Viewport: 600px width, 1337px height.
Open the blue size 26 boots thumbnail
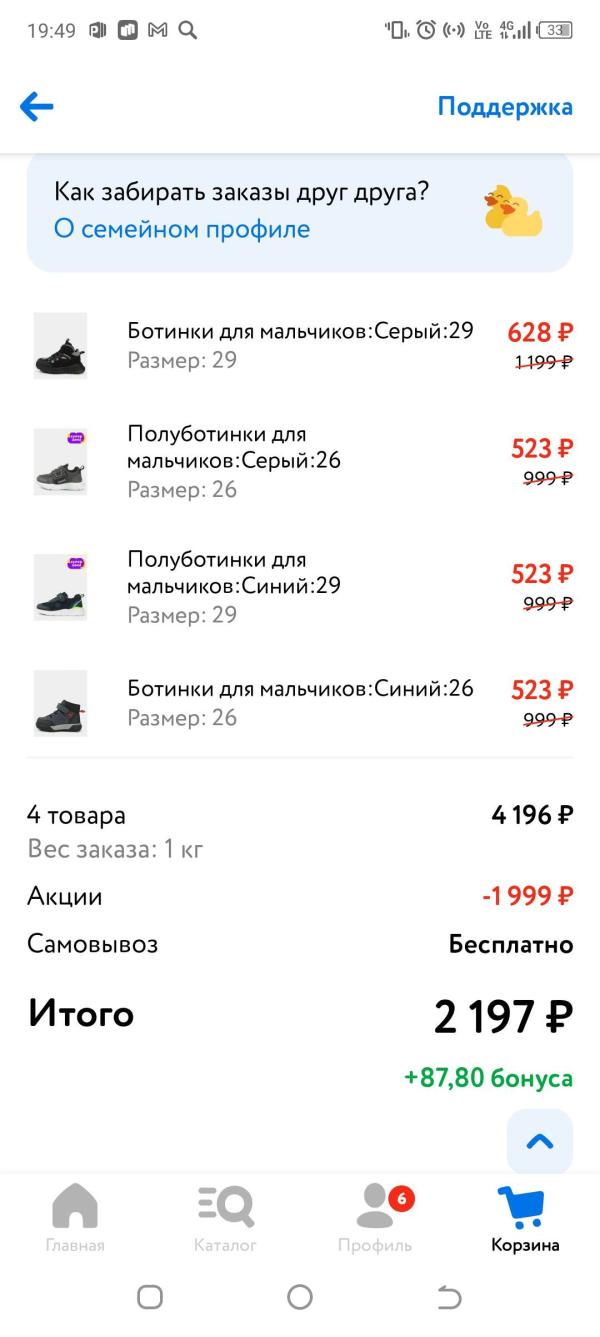60,703
